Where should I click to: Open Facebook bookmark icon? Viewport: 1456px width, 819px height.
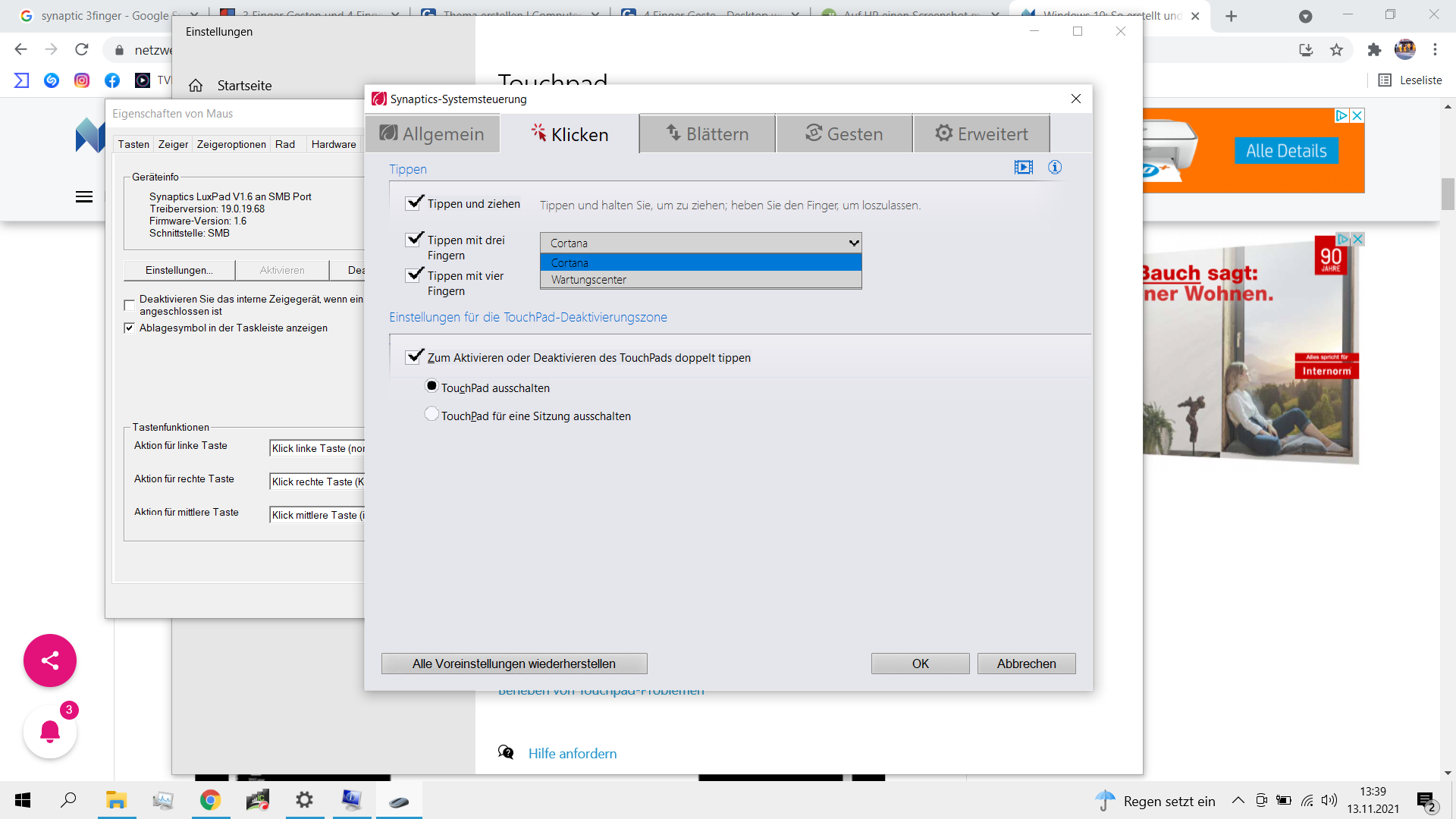(x=112, y=80)
